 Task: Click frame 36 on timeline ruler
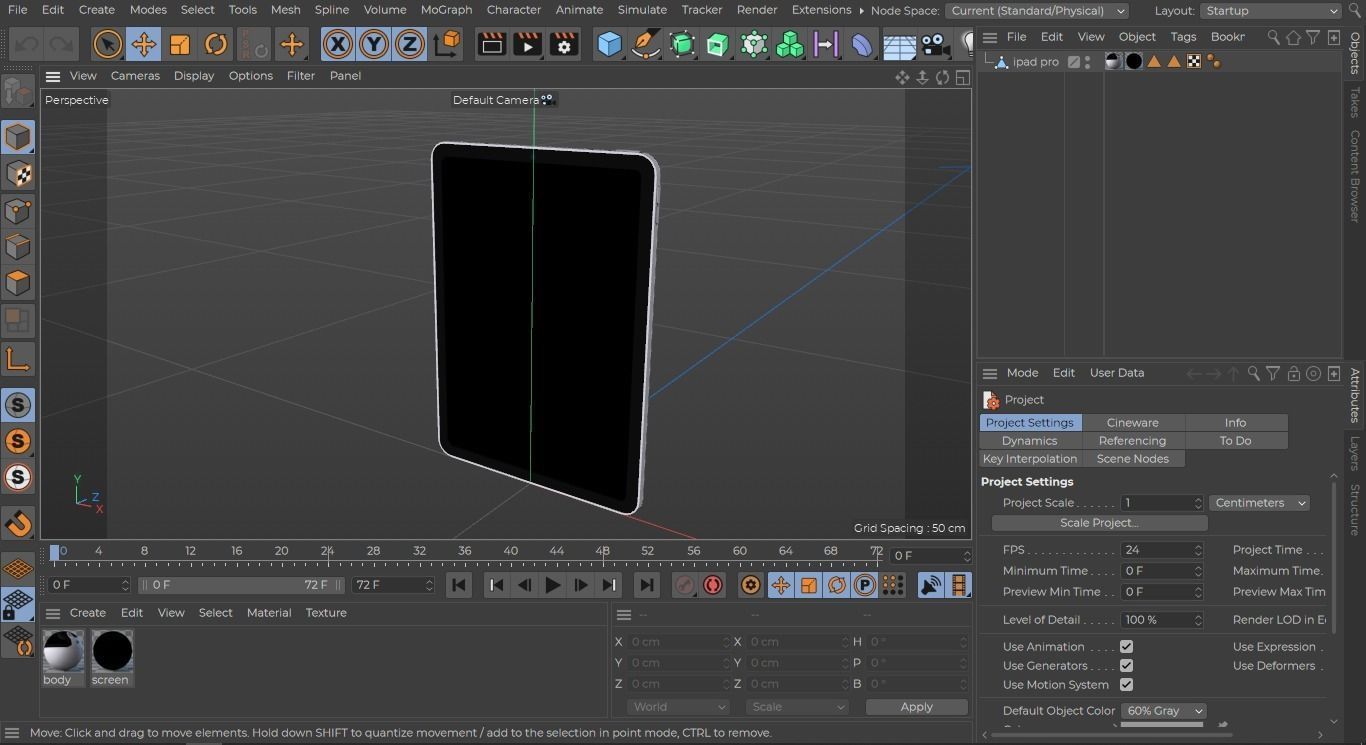point(465,551)
